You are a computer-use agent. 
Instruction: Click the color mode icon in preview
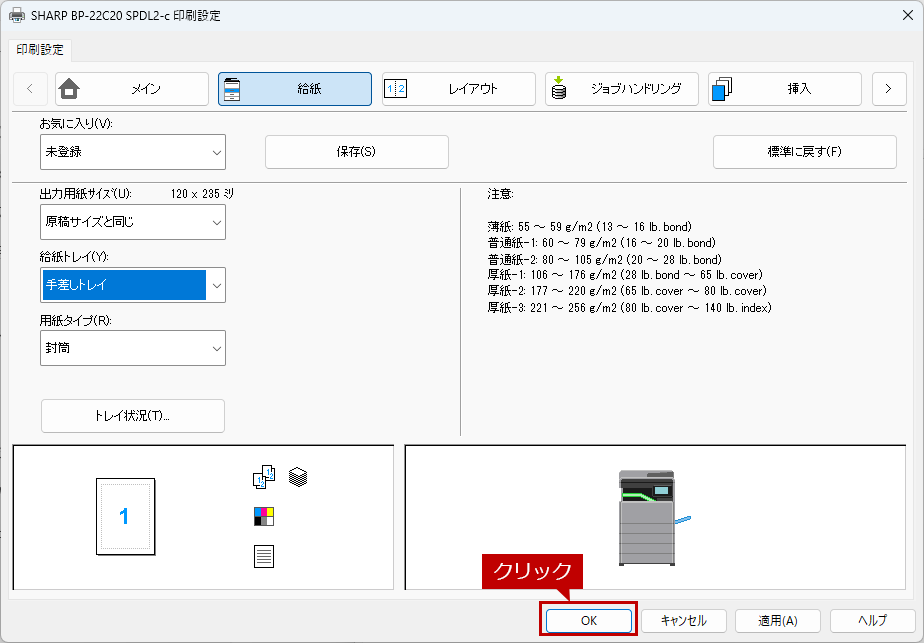264,516
